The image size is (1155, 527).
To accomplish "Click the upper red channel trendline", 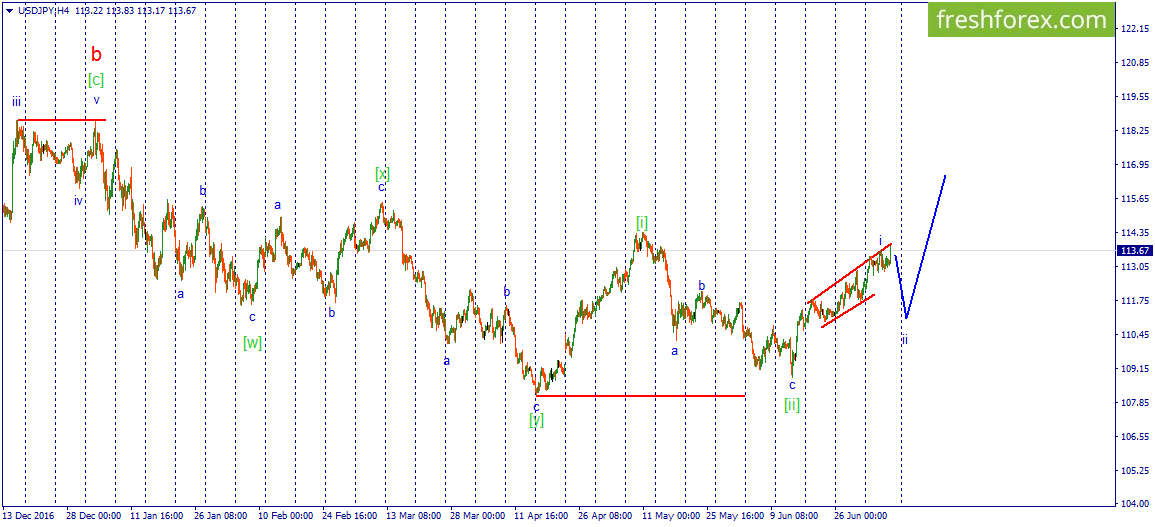I will tap(851, 272).
